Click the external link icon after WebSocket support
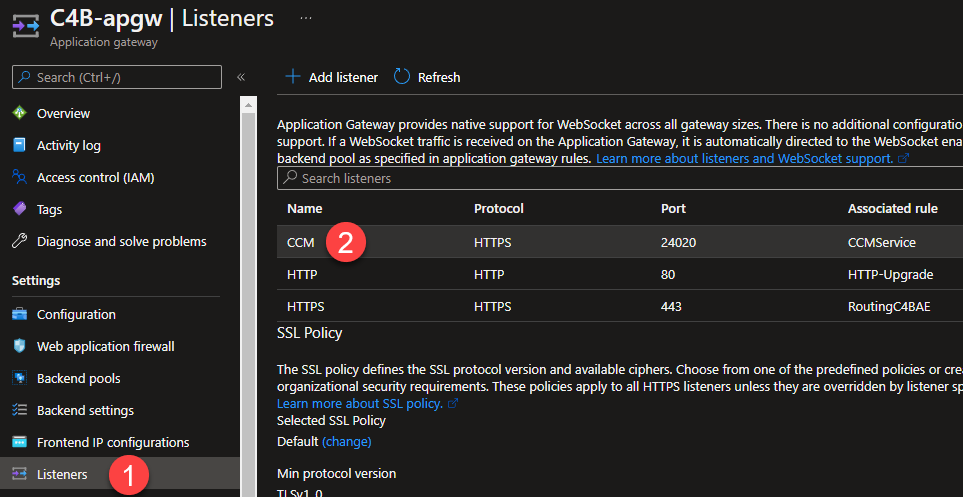The width and height of the screenshot is (963, 497). coord(902,158)
